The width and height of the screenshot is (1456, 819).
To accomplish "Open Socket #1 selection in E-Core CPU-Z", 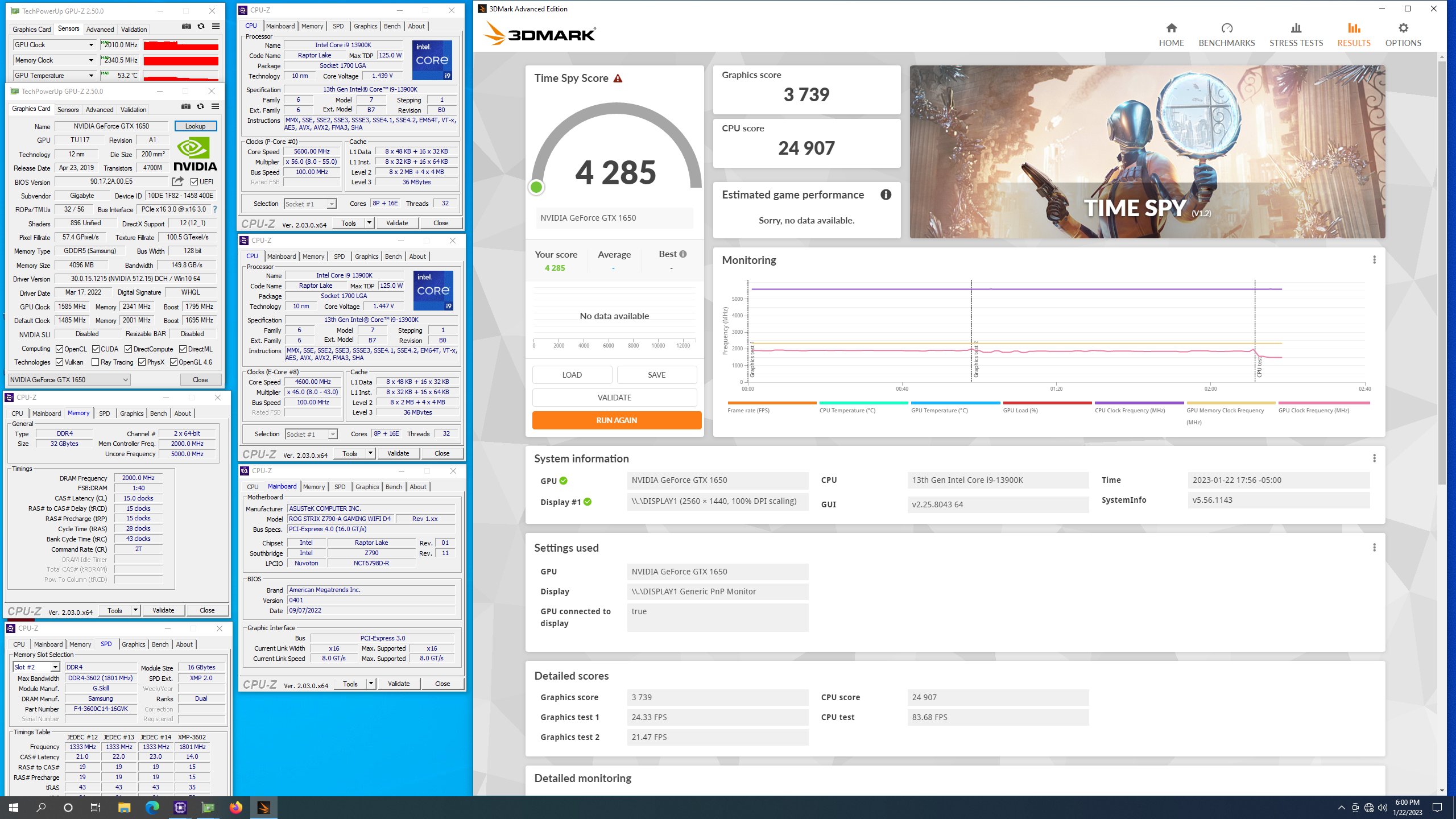I will click(311, 435).
